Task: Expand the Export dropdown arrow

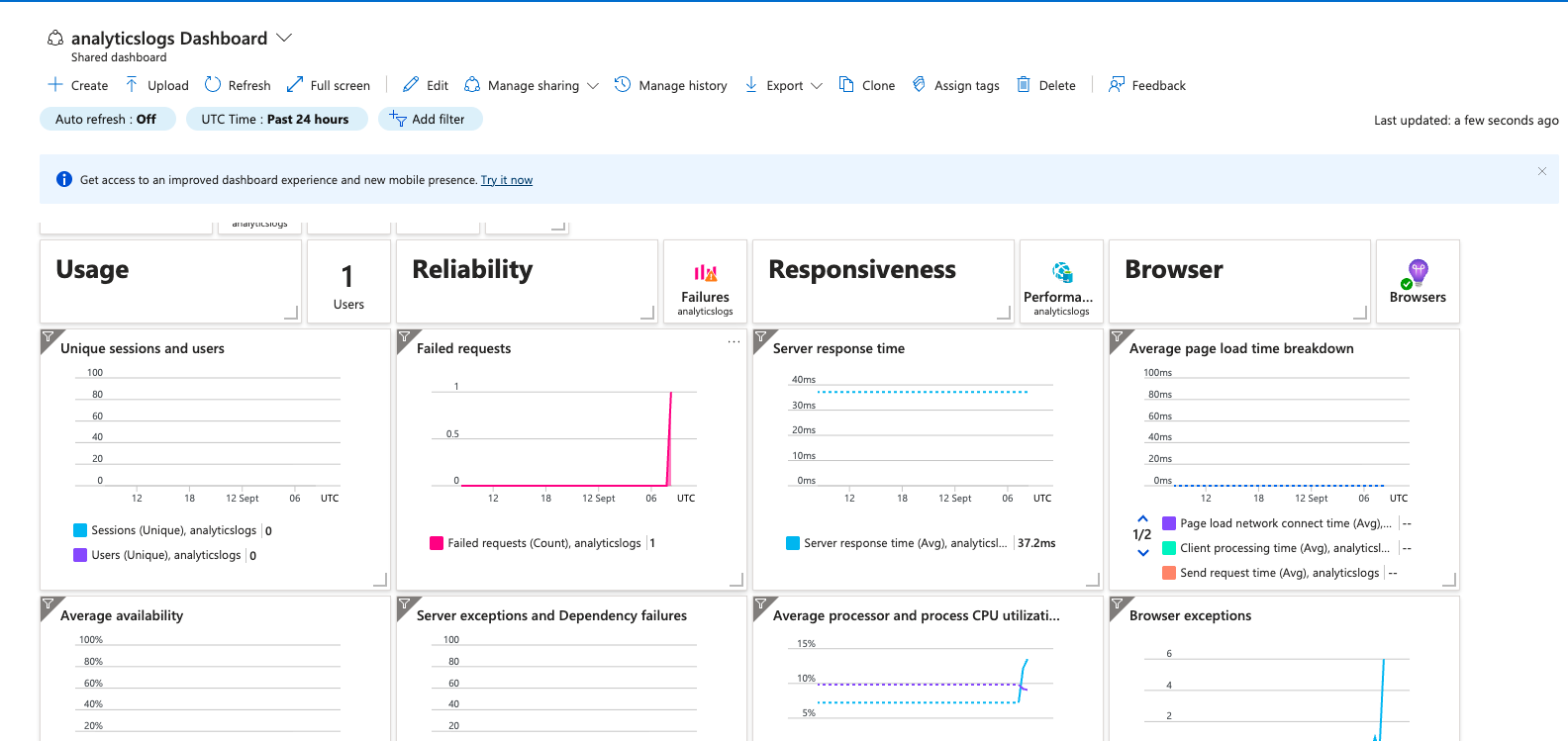Action: (817, 86)
